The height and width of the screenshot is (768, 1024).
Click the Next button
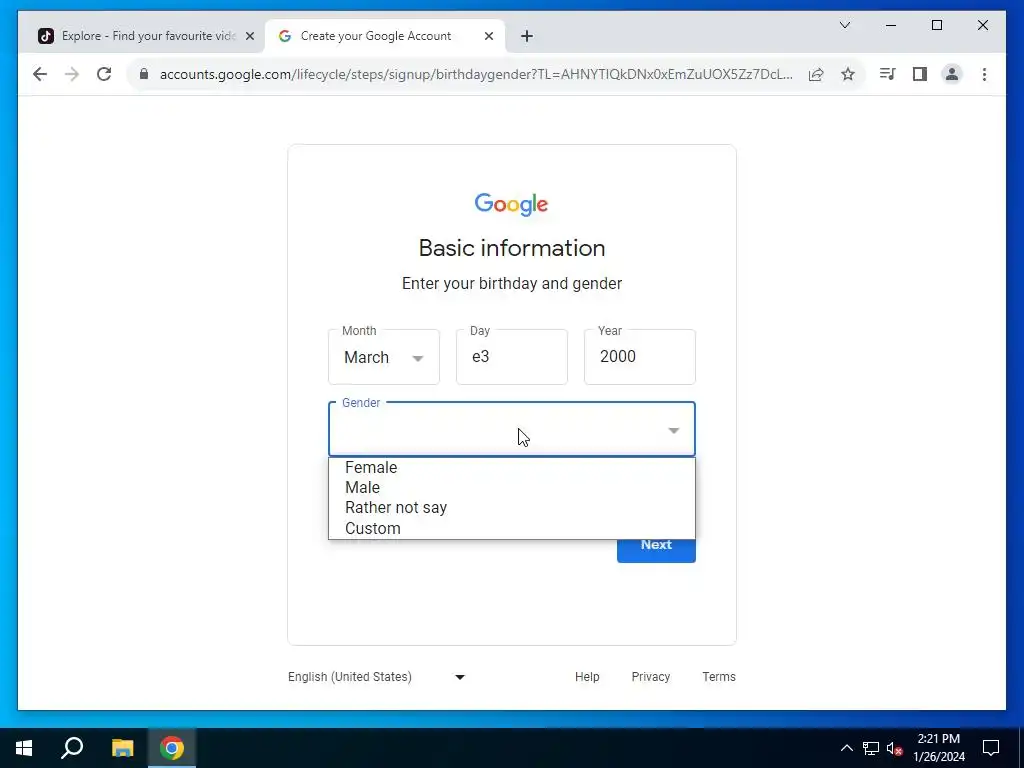tap(656, 551)
